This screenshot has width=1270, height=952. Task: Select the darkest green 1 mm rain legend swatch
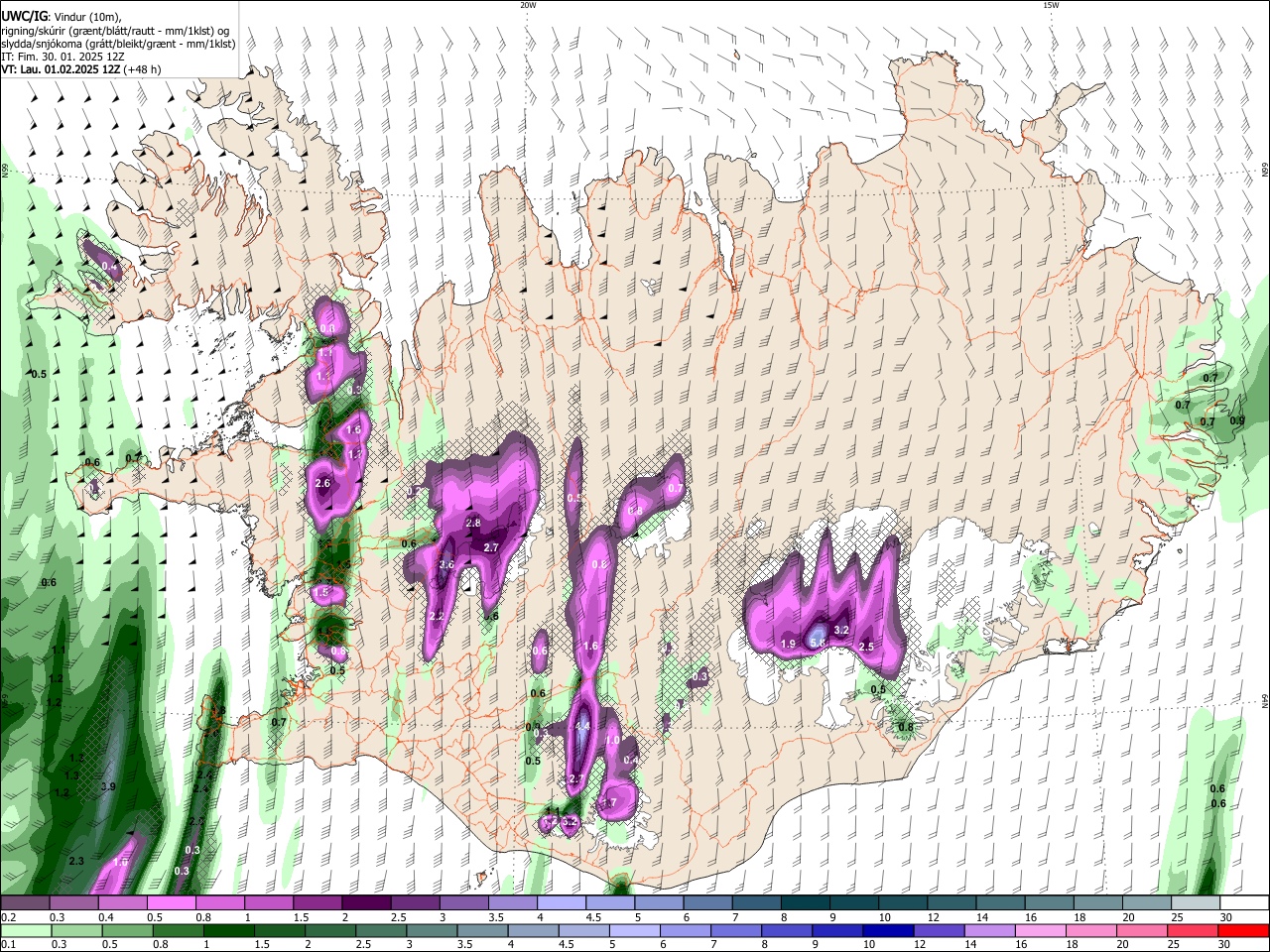[x=230, y=930]
